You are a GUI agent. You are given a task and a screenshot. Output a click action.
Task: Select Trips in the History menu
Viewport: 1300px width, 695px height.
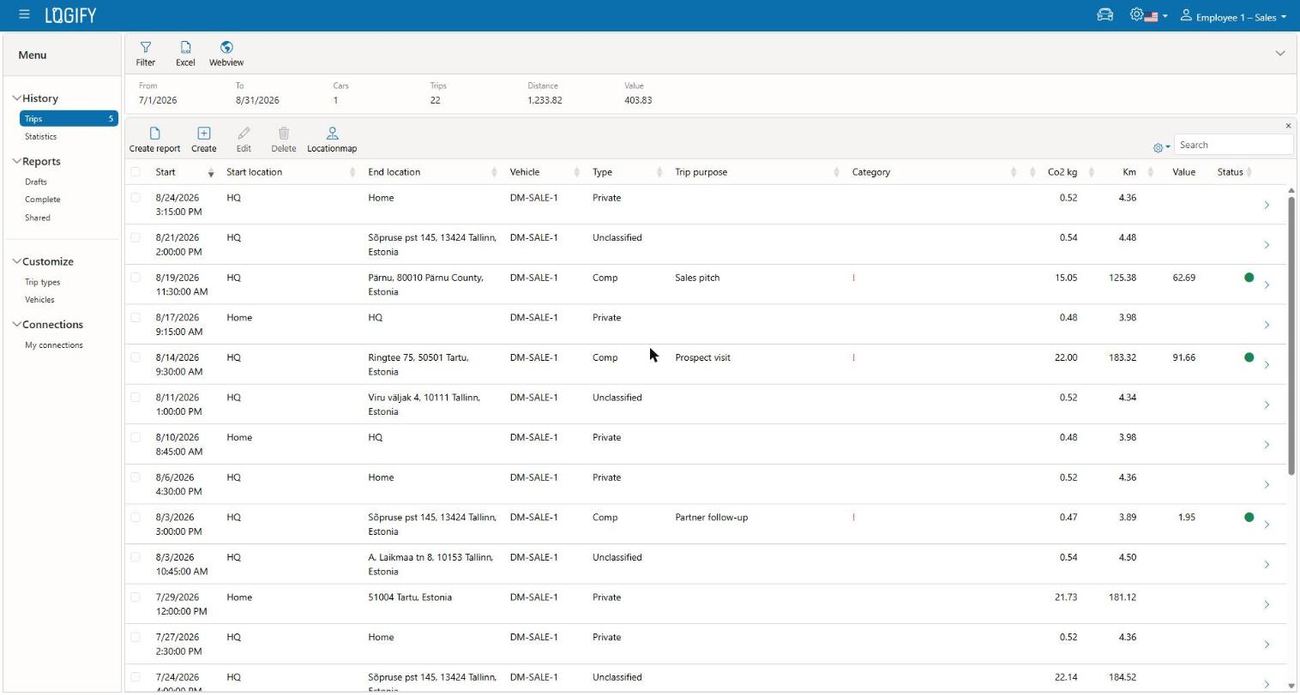pyautogui.click(x=68, y=119)
